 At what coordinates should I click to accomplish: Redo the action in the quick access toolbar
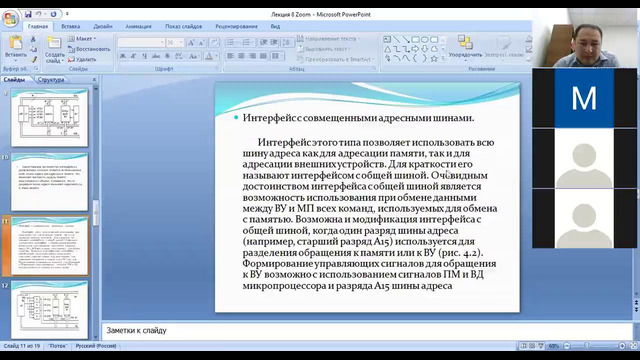click(x=53, y=14)
